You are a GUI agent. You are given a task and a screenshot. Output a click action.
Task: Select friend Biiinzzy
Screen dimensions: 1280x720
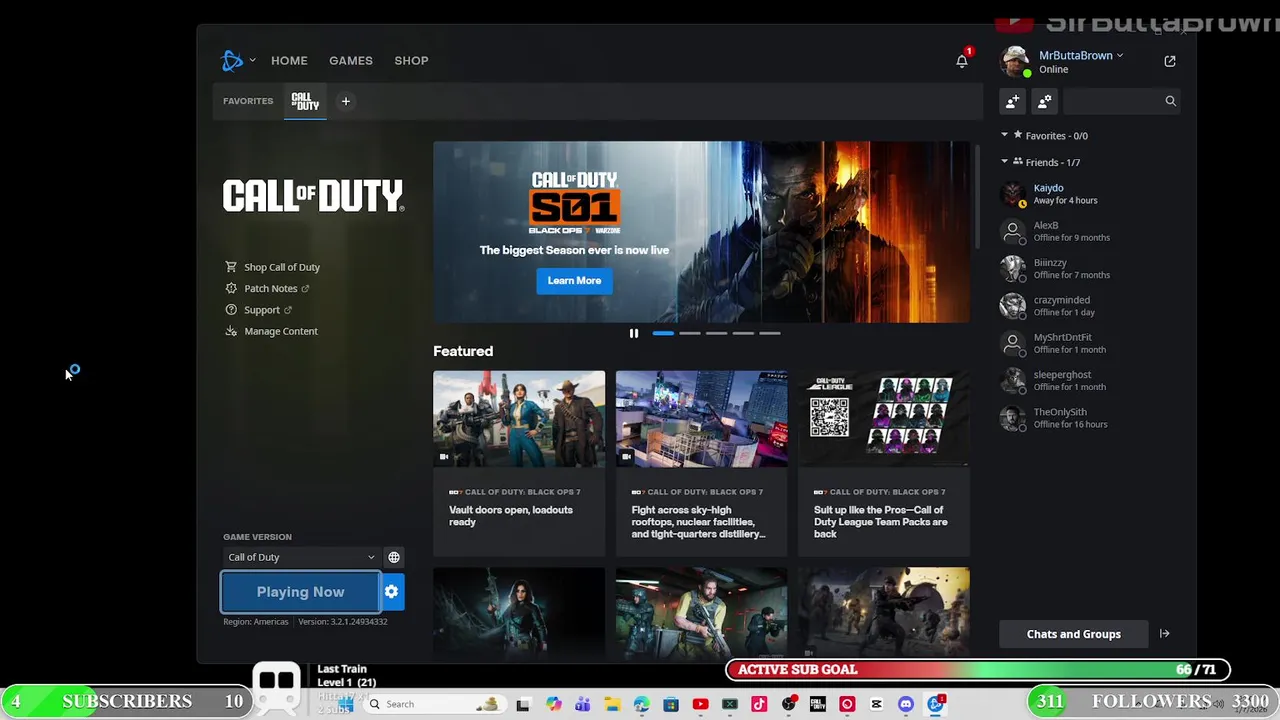pos(1090,269)
